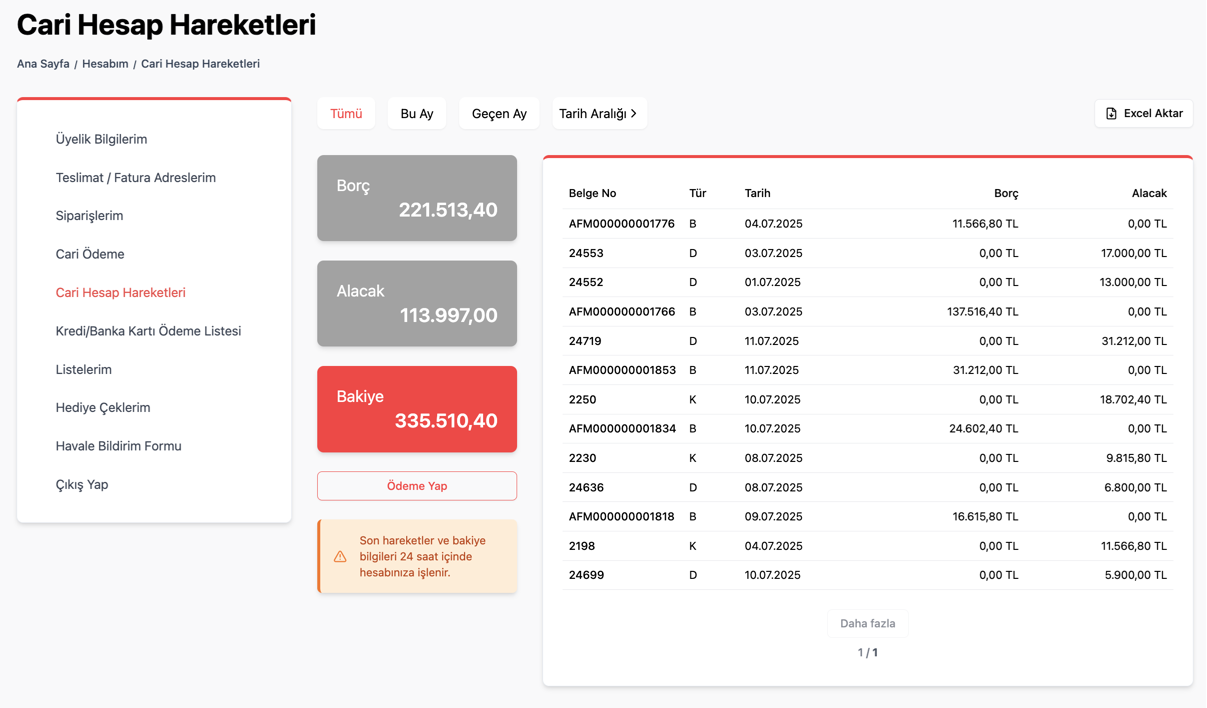Viewport: 1207px width, 708px height.
Task: Navigate to Cari Ödeme page
Action: [x=90, y=254]
